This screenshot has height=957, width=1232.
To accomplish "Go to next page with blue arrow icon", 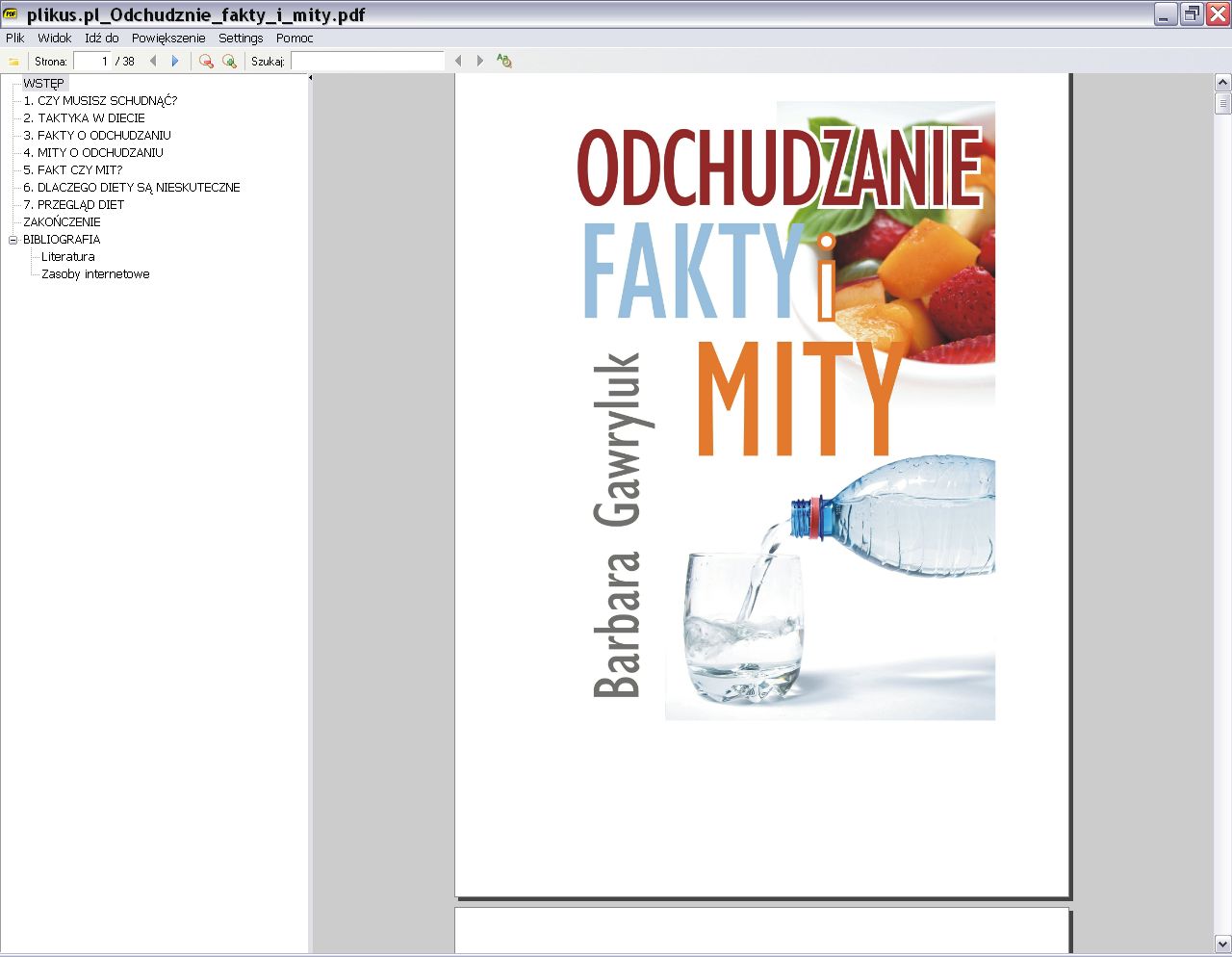I will (175, 60).
